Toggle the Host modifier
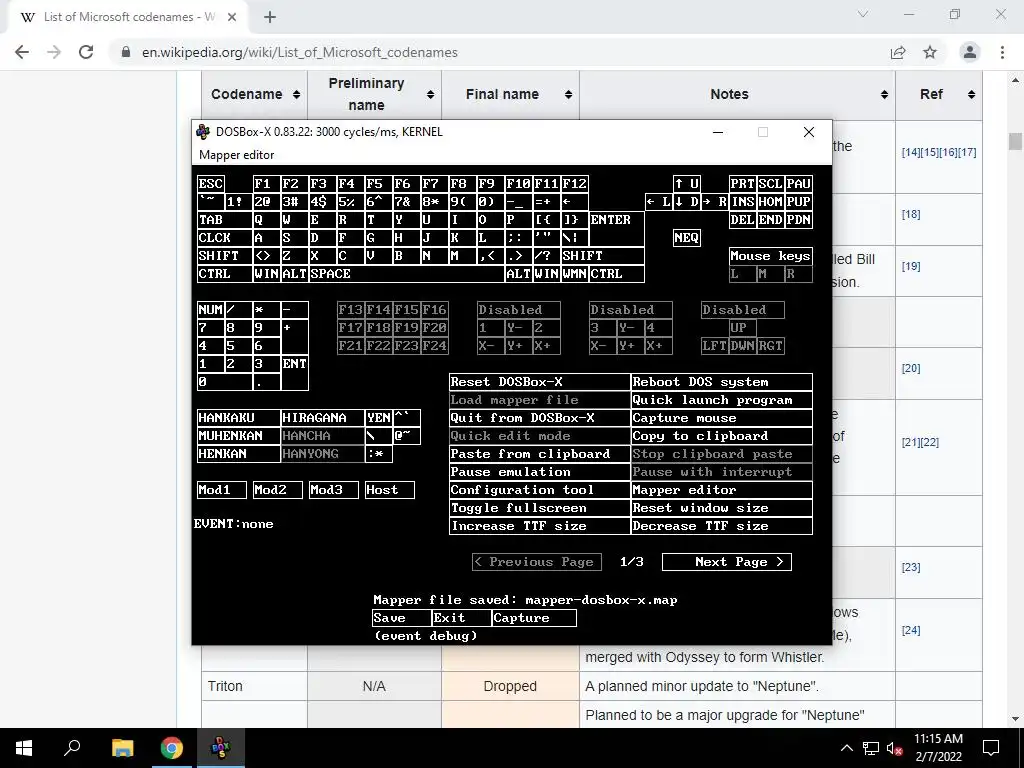The image size is (1024, 768). click(x=390, y=490)
